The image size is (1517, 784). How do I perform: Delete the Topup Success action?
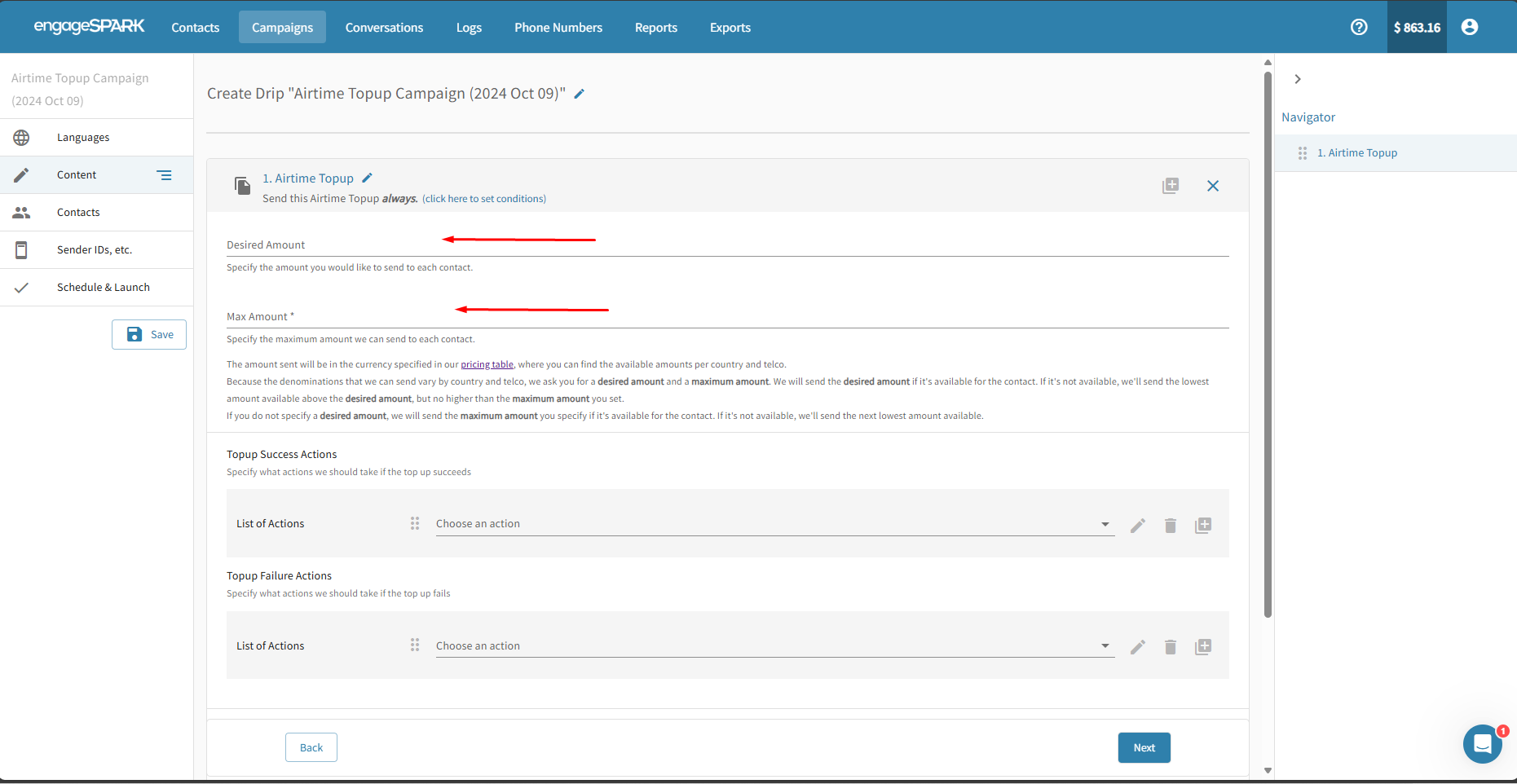(1170, 526)
